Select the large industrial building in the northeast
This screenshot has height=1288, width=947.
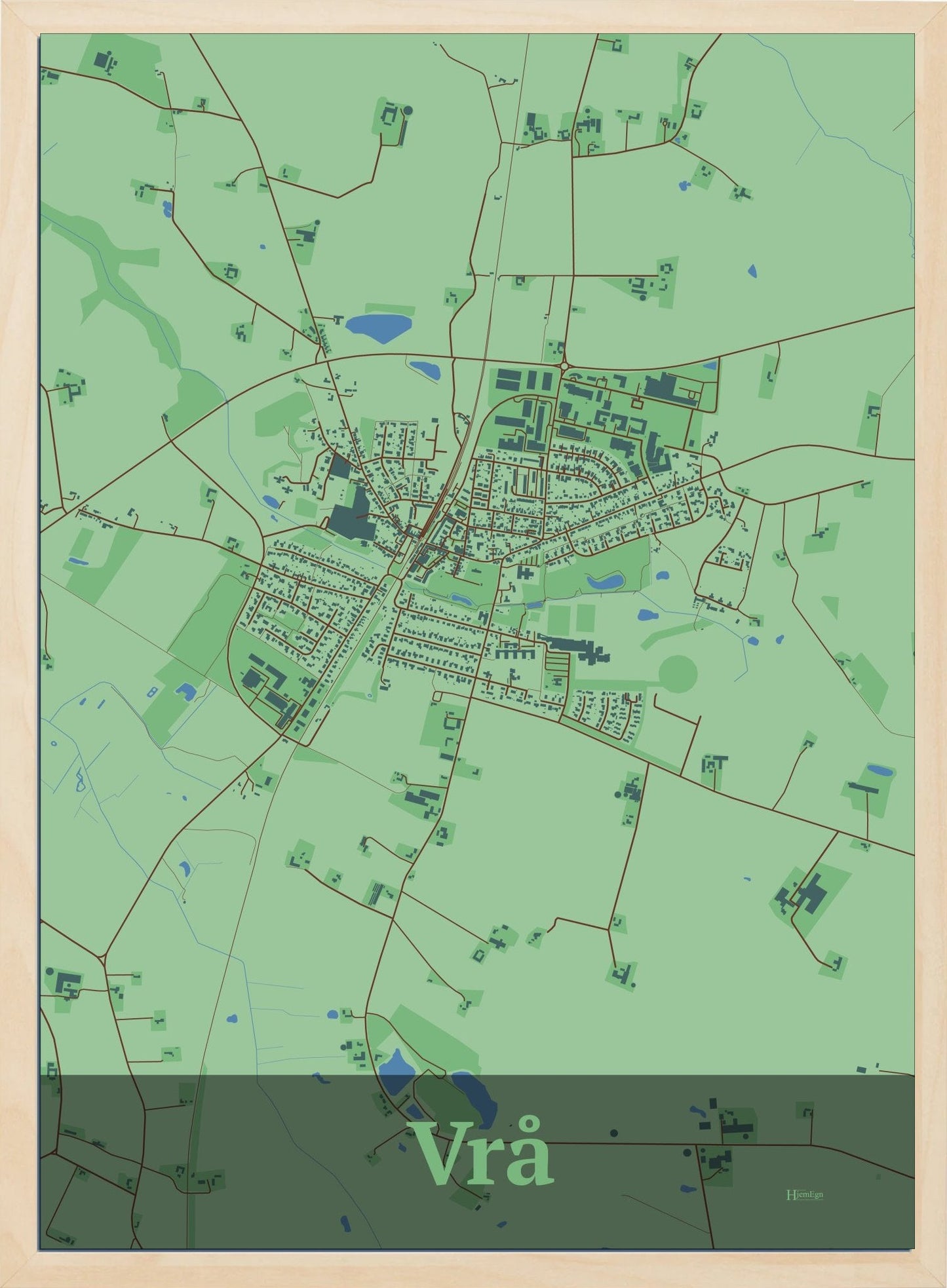point(667,387)
